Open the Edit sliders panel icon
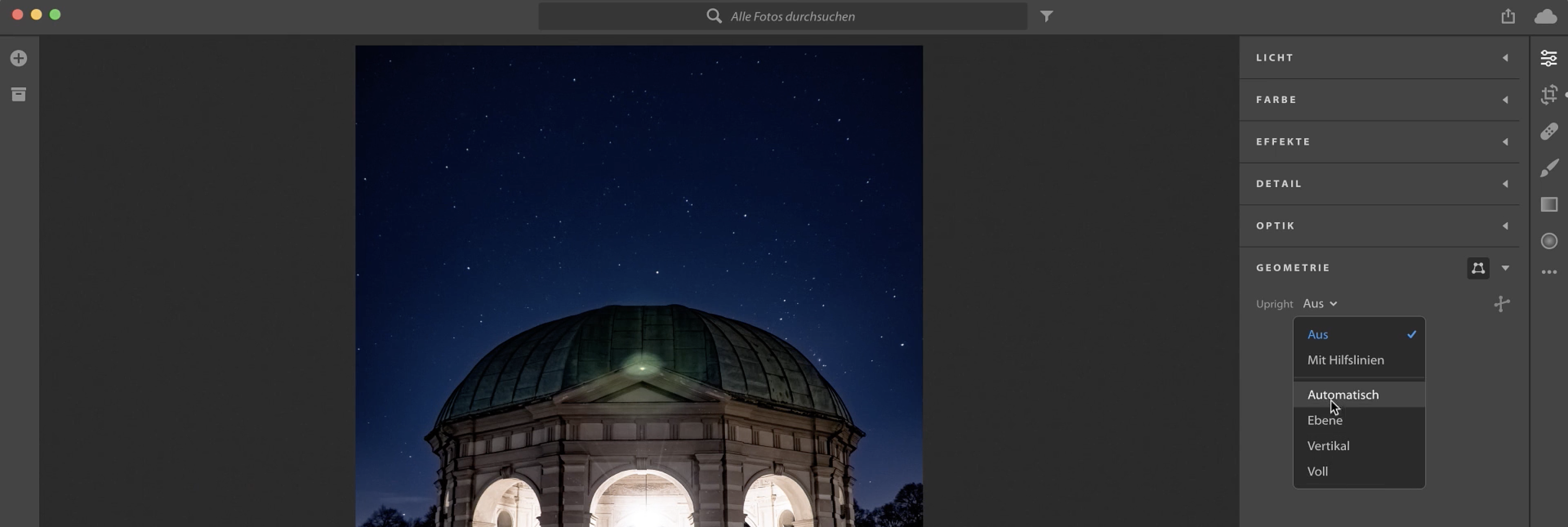 (1548, 58)
